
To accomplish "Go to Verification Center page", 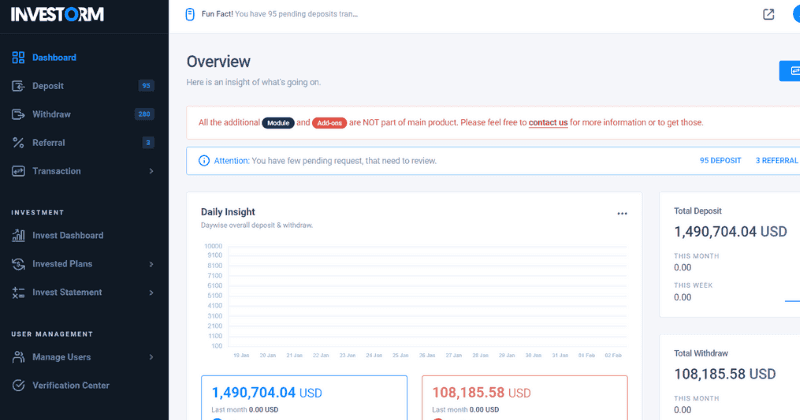I will (x=70, y=386).
